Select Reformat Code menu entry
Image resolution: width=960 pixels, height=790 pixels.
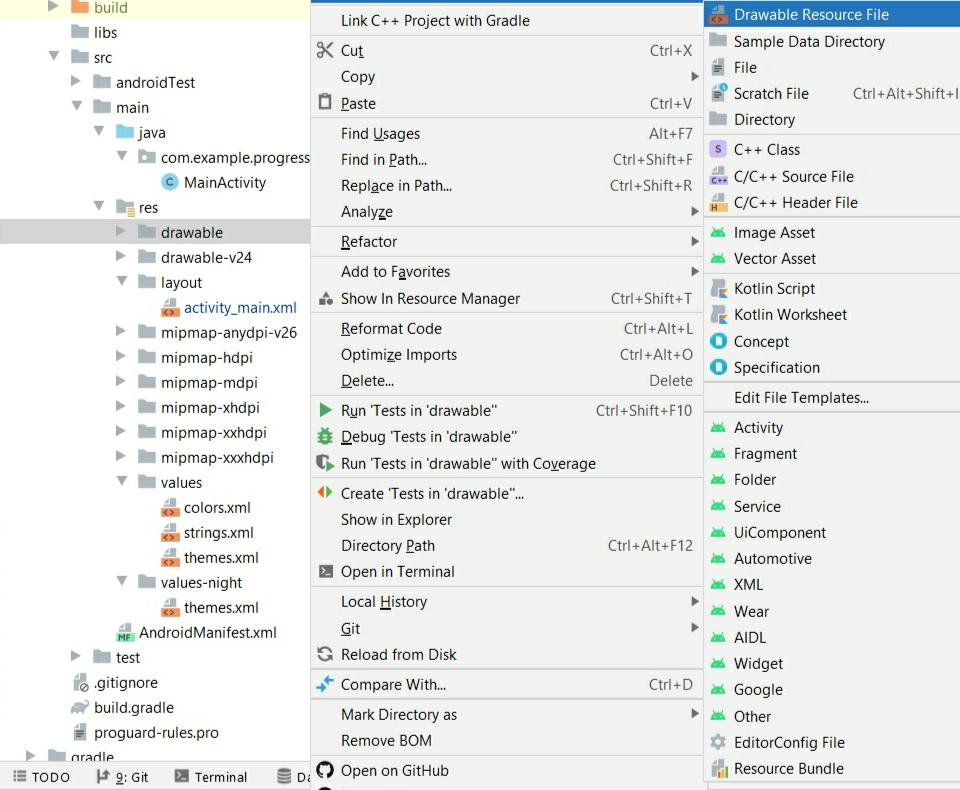508,328
